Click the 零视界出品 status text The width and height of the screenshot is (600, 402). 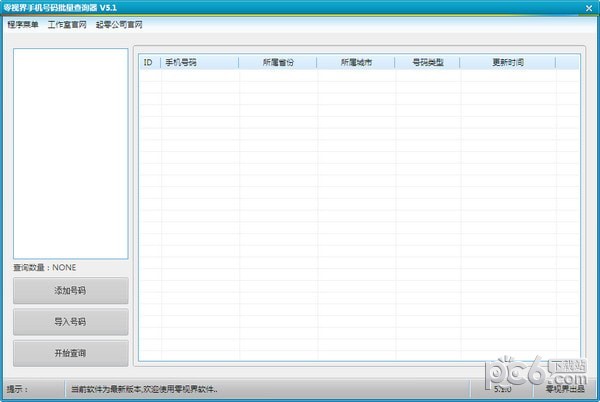coord(565,389)
